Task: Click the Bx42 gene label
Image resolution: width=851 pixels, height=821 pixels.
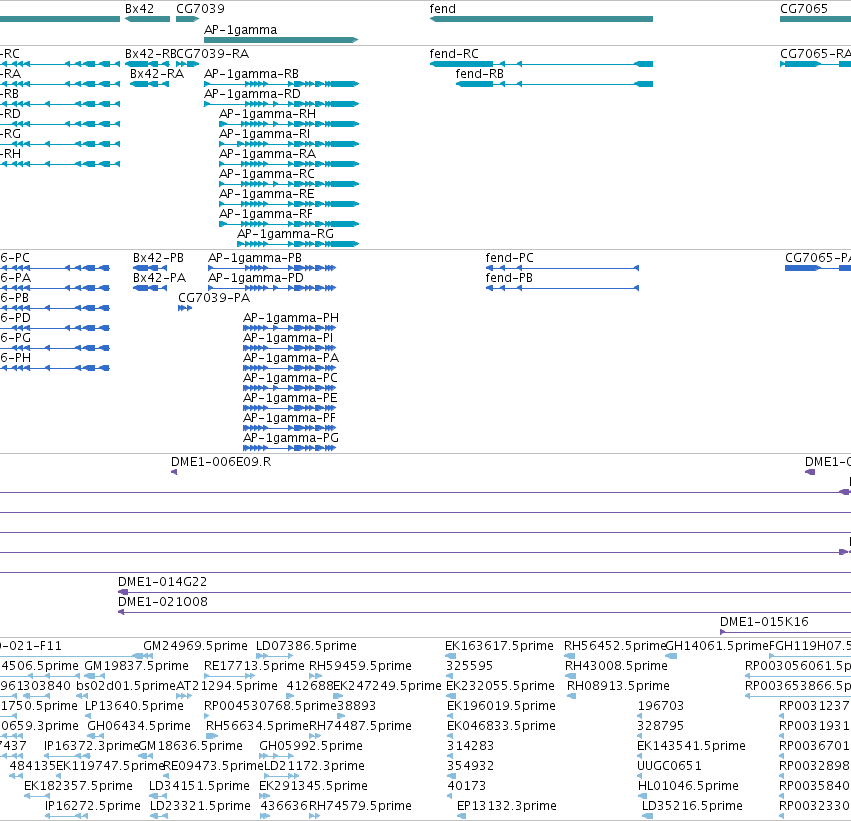Action: coord(139,9)
